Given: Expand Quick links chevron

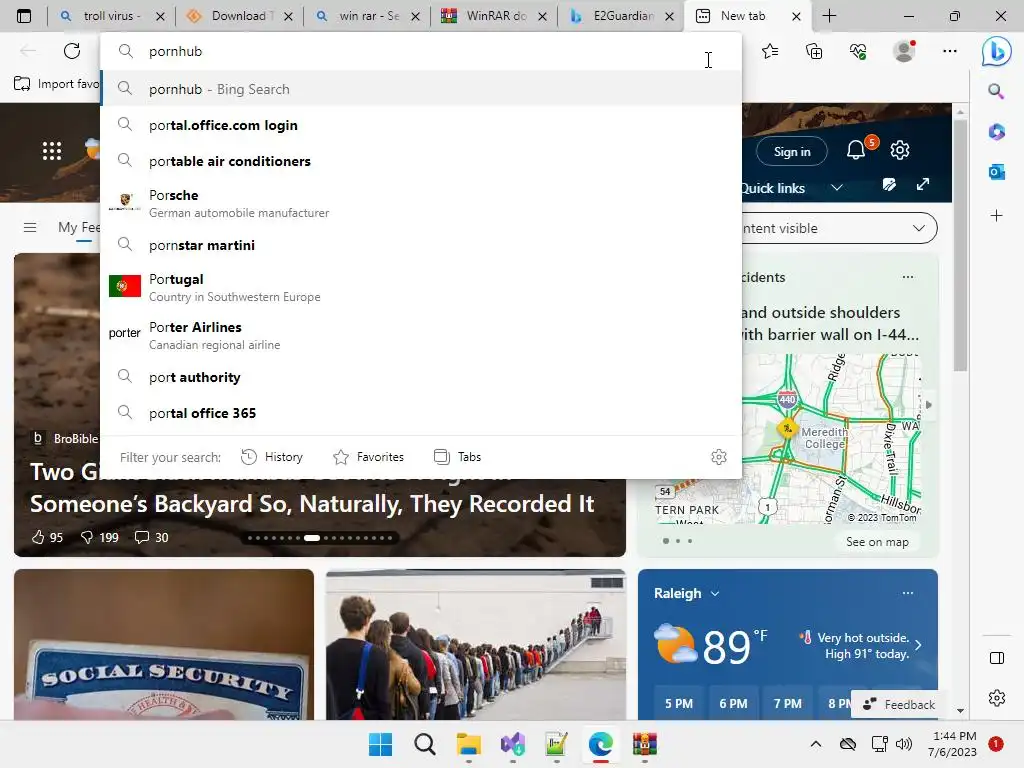Looking at the screenshot, I should point(837,188).
